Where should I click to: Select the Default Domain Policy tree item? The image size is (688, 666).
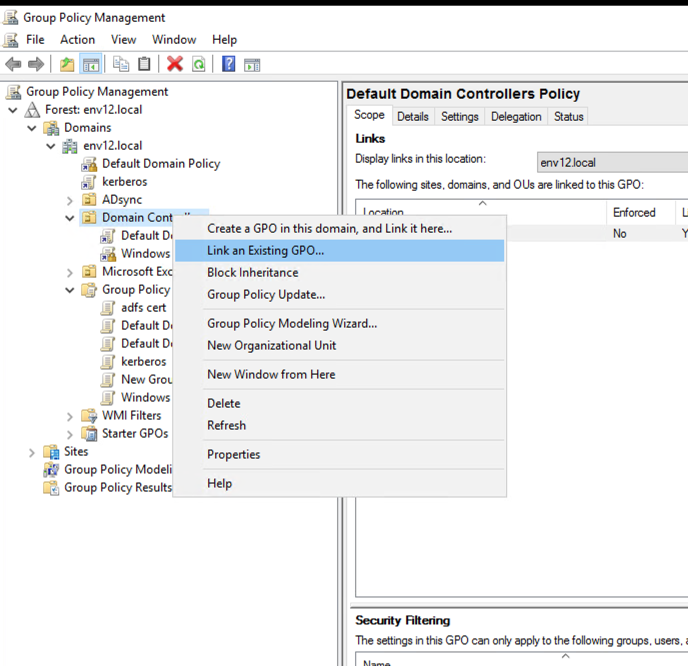161,164
